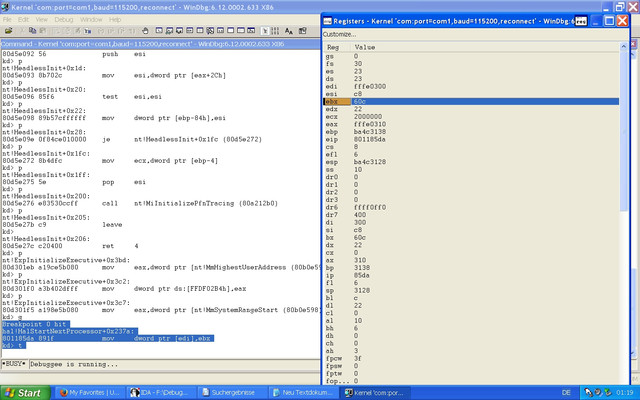
Task: Open the Debug menu
Action: tap(64, 19)
